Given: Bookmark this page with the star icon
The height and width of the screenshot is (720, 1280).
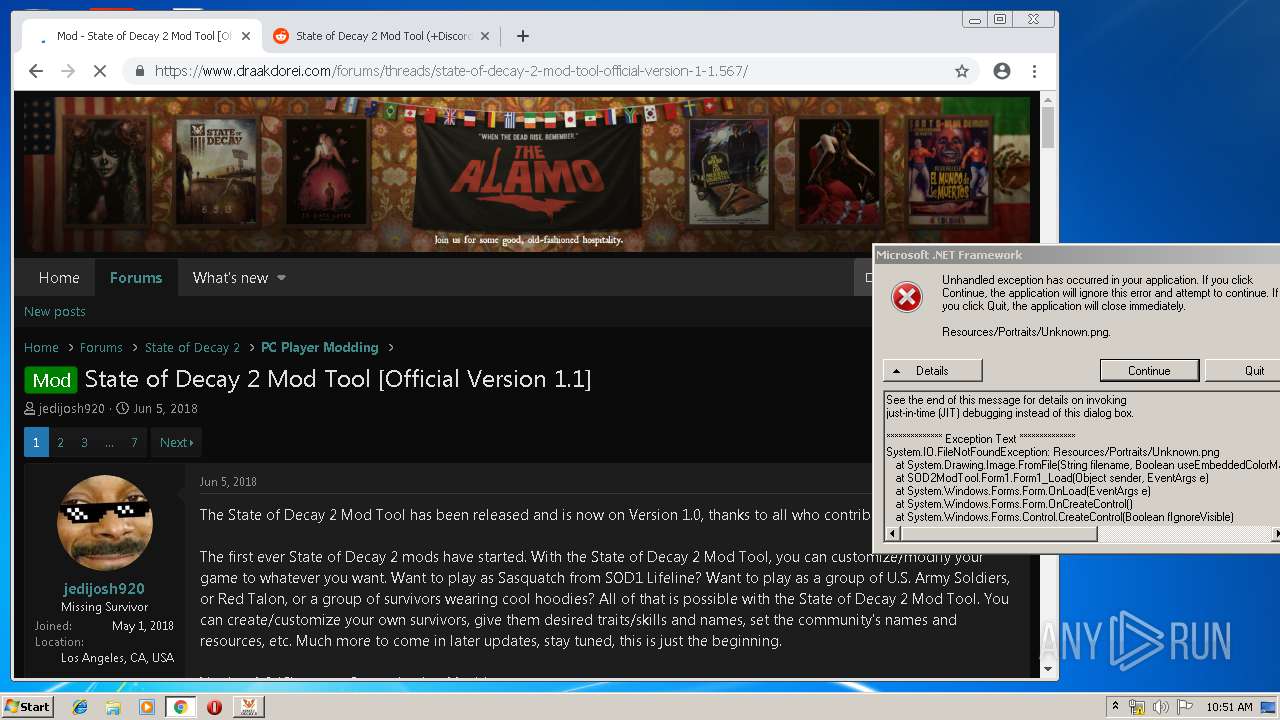Looking at the screenshot, I should tap(962, 71).
